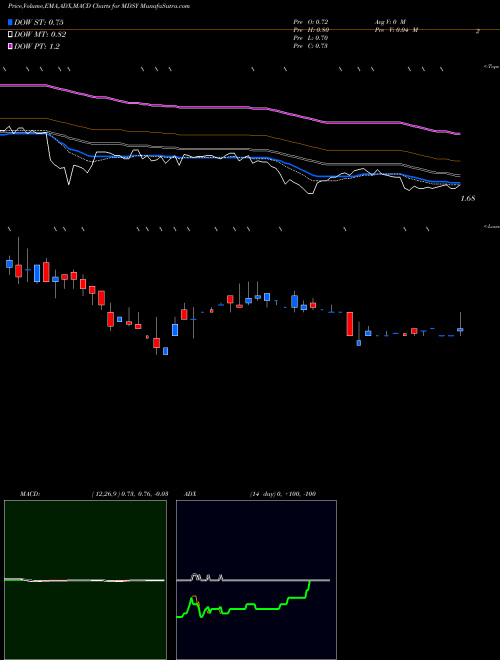
Task: Click the 'Pre O: 0.72' open value
Action: pos(311,21)
